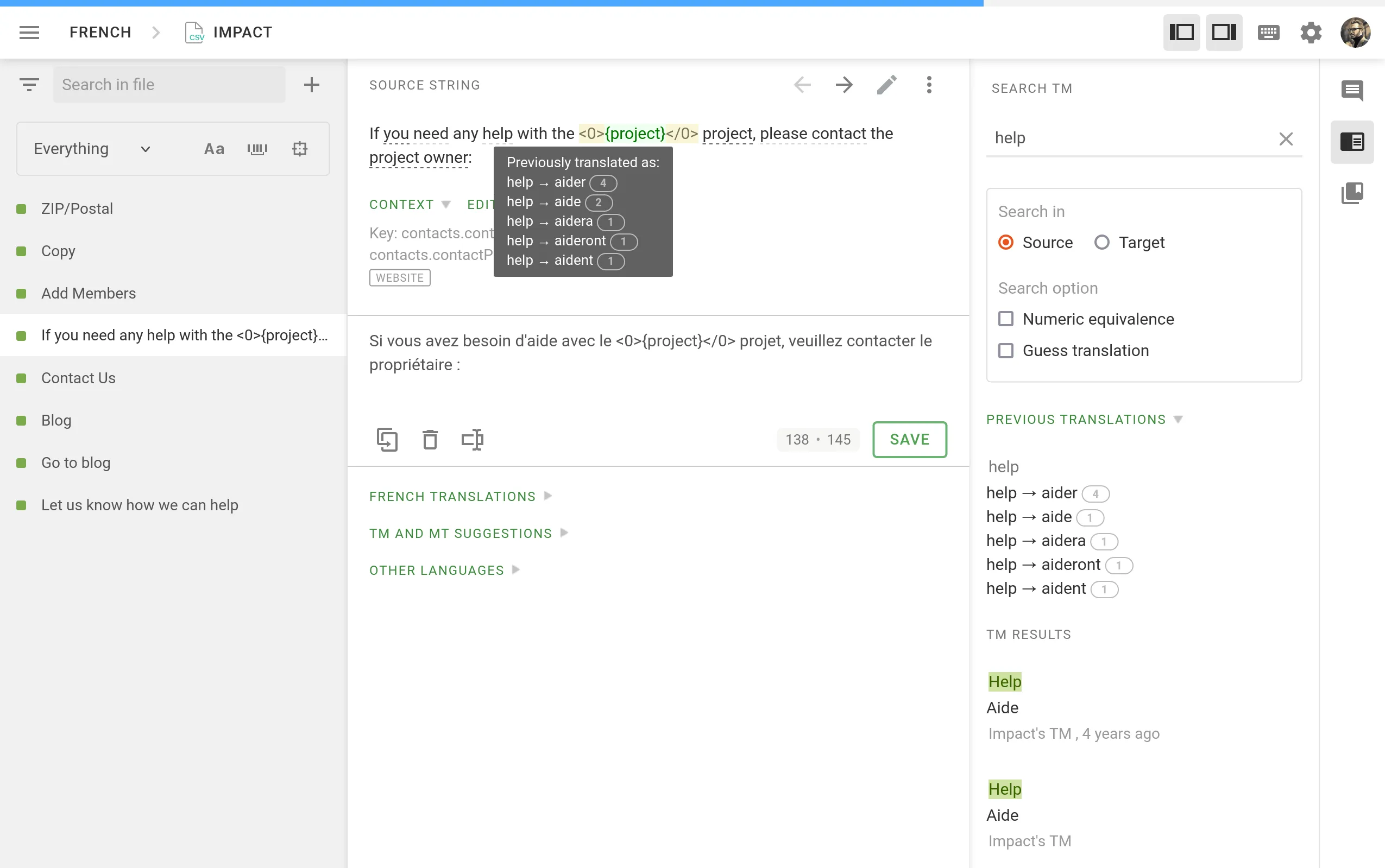Viewport: 1385px width, 868px height.
Task: Click SAVE button for current translation
Action: pos(909,438)
